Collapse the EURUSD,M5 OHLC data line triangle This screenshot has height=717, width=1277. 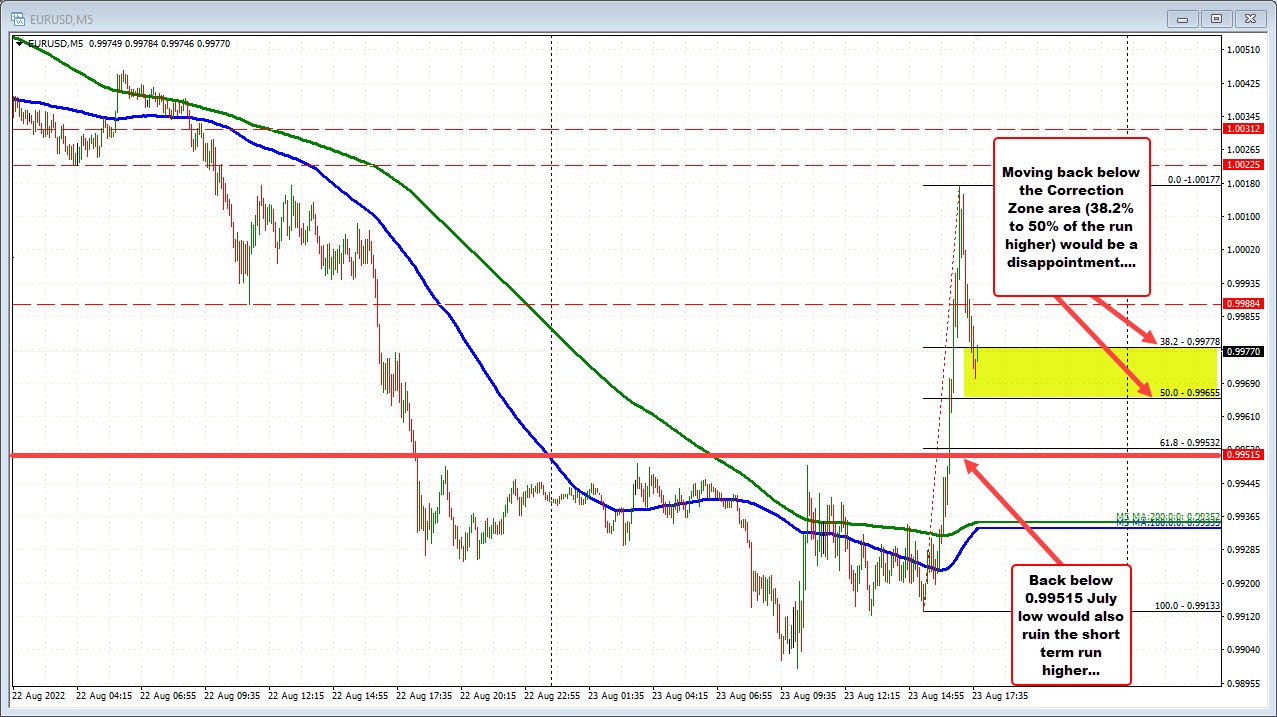[19, 43]
